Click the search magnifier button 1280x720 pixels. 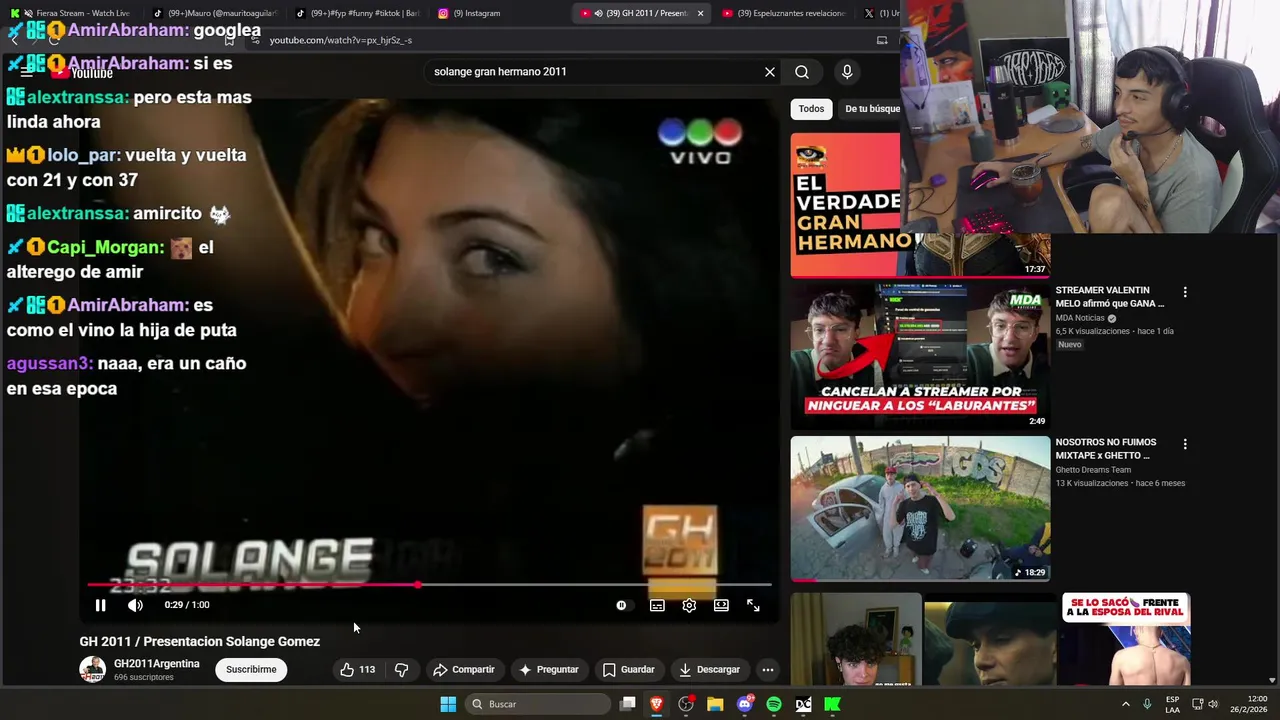802,72
